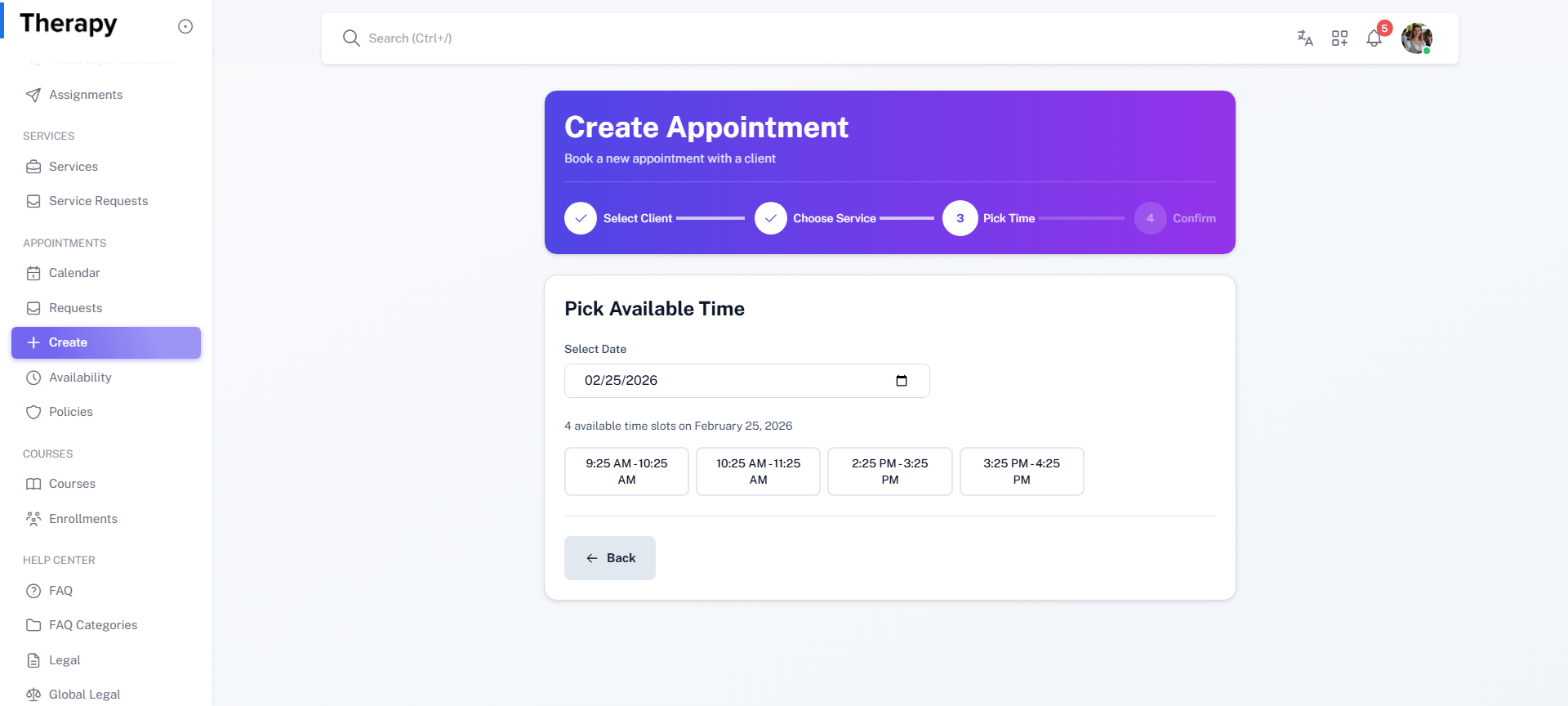Click the Select Client step checkmark

point(581,218)
